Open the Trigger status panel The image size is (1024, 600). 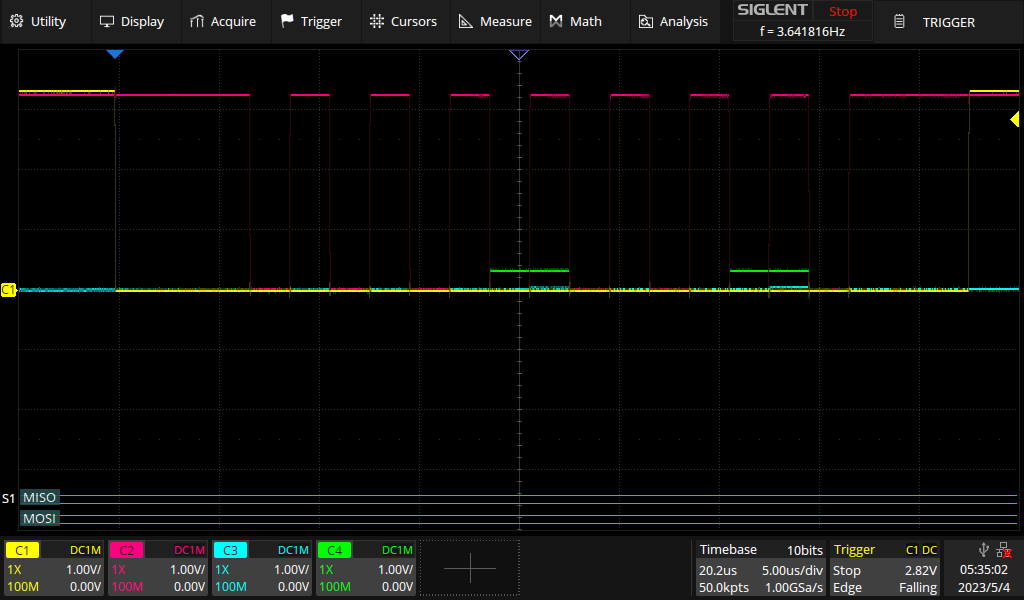point(885,568)
